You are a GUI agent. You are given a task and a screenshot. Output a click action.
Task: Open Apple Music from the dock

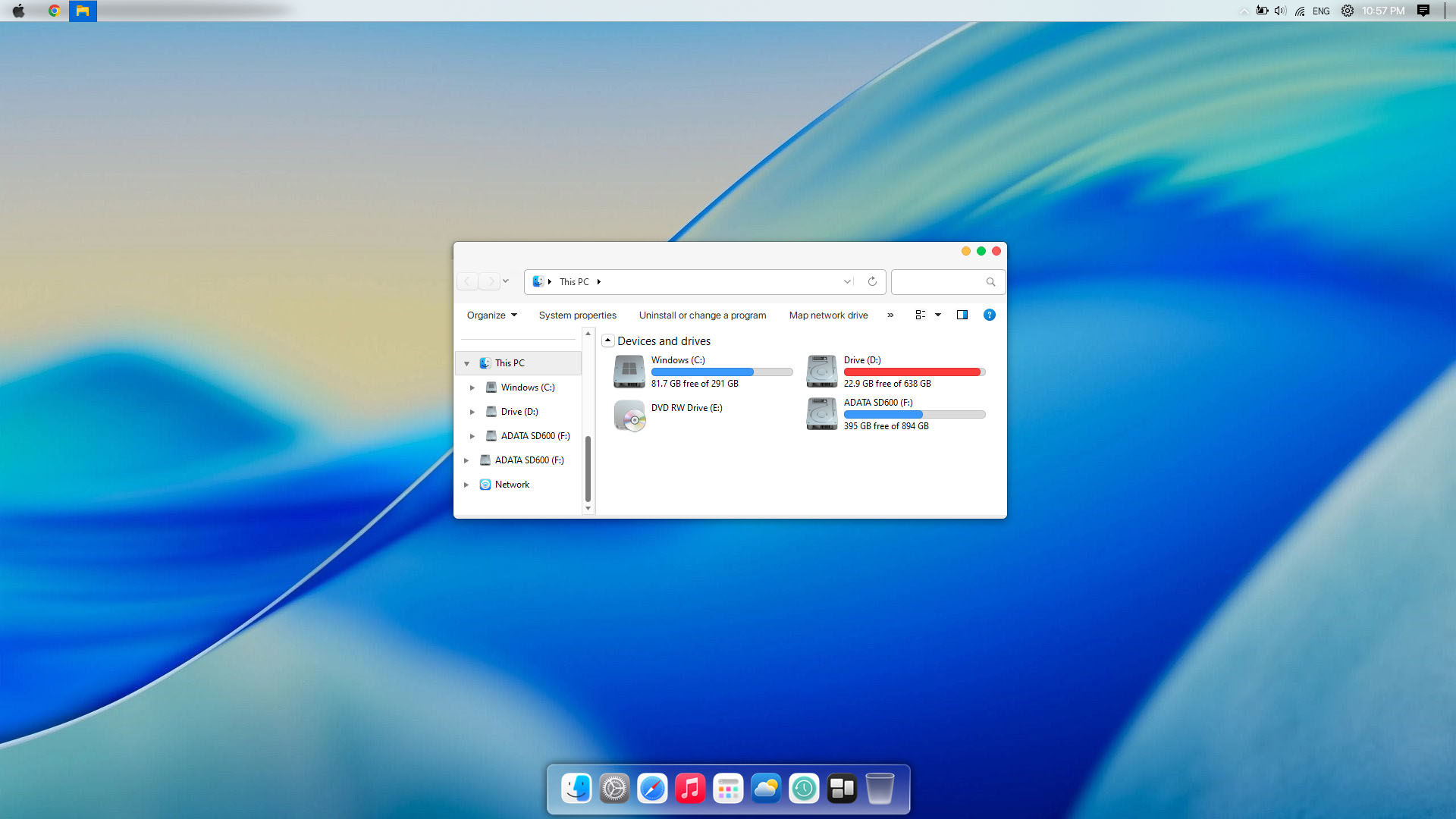[x=690, y=788]
